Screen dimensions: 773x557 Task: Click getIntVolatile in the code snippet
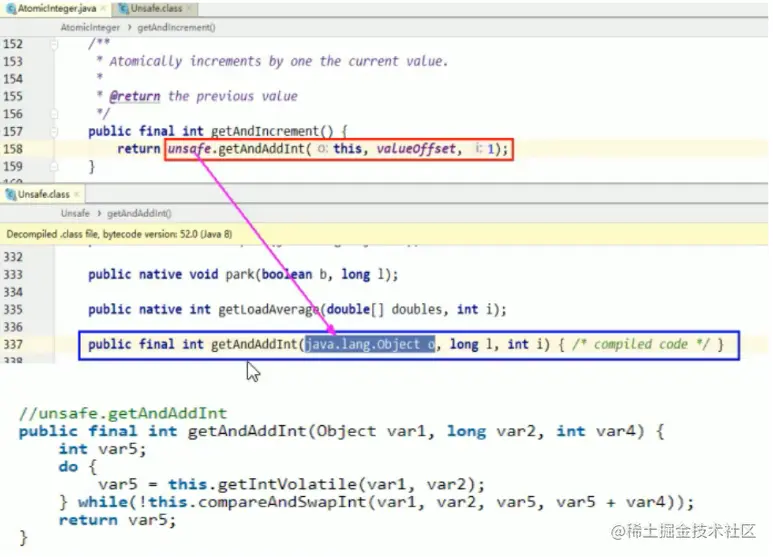click(287, 484)
